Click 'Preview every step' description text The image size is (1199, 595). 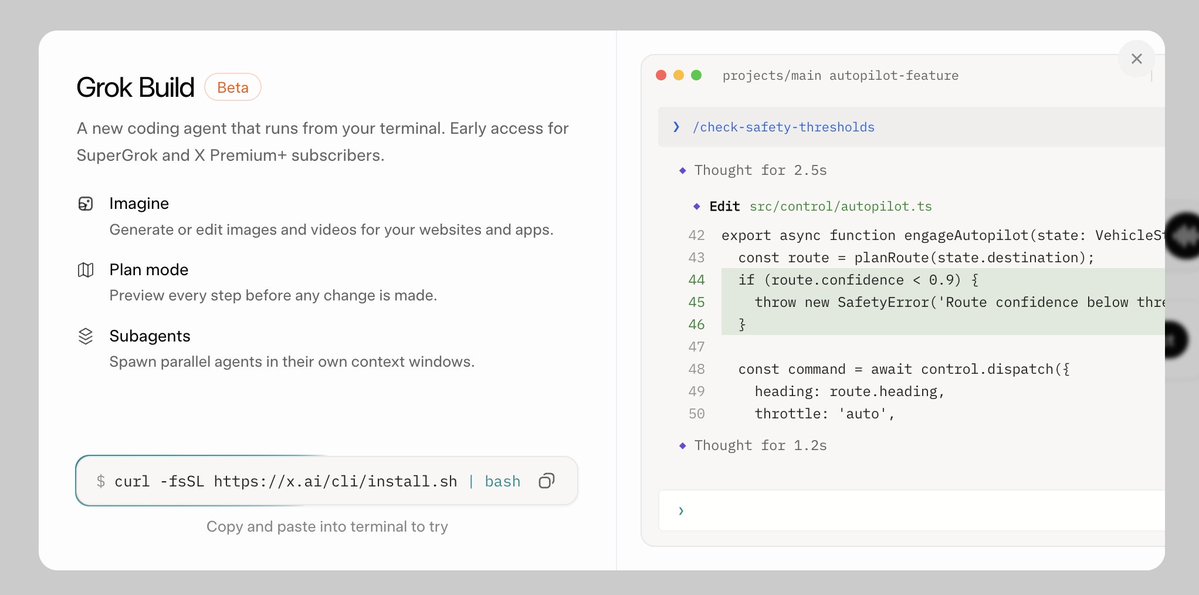pyautogui.click(x=273, y=295)
